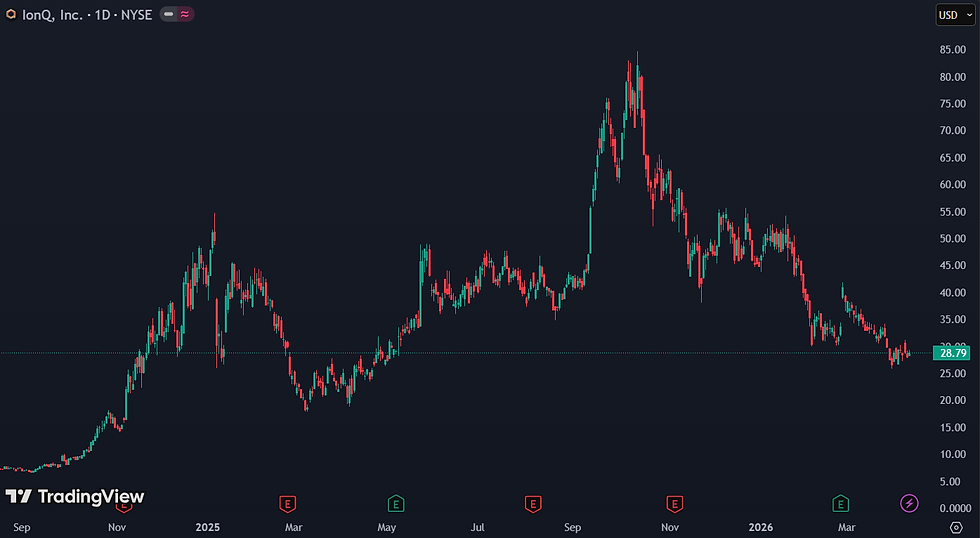The height and width of the screenshot is (538, 980).
Task: Open chart settings hexagon gear icon
Action: [x=956, y=527]
